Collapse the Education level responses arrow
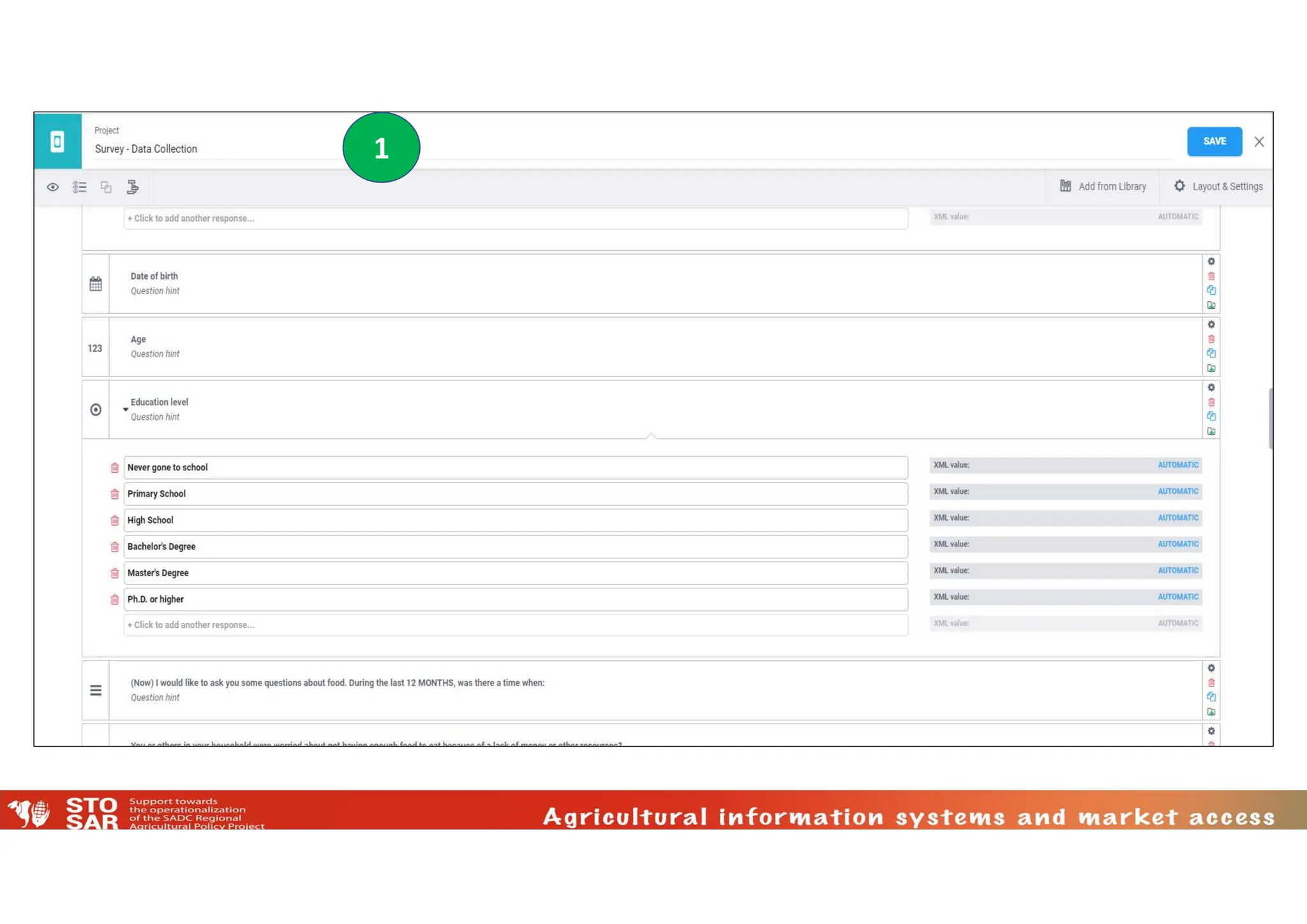The width and height of the screenshot is (1307, 924). click(126, 409)
